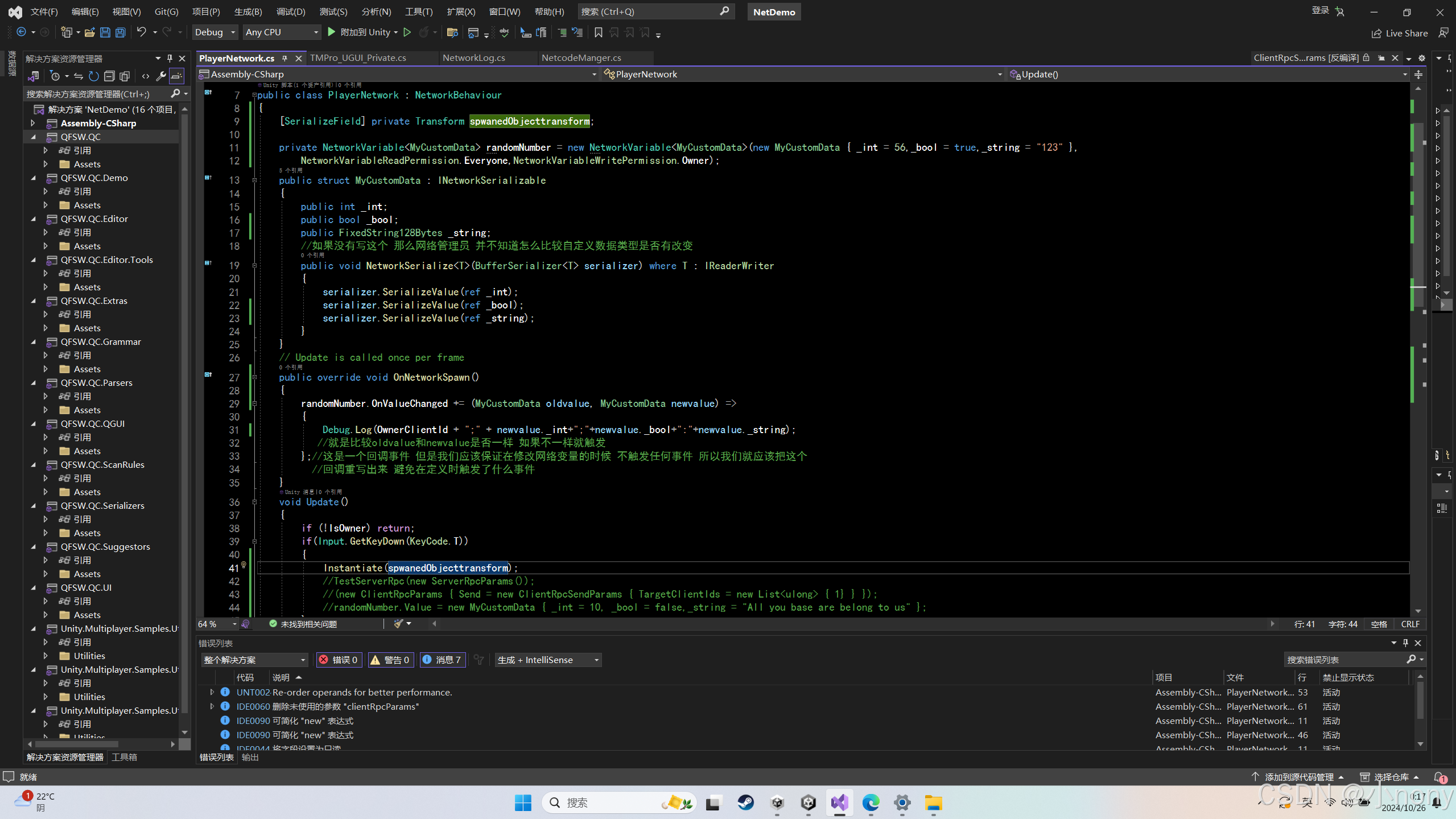Viewport: 1456px width, 819px height.
Task: Open the Any CPU platform dropdown
Action: 281,32
